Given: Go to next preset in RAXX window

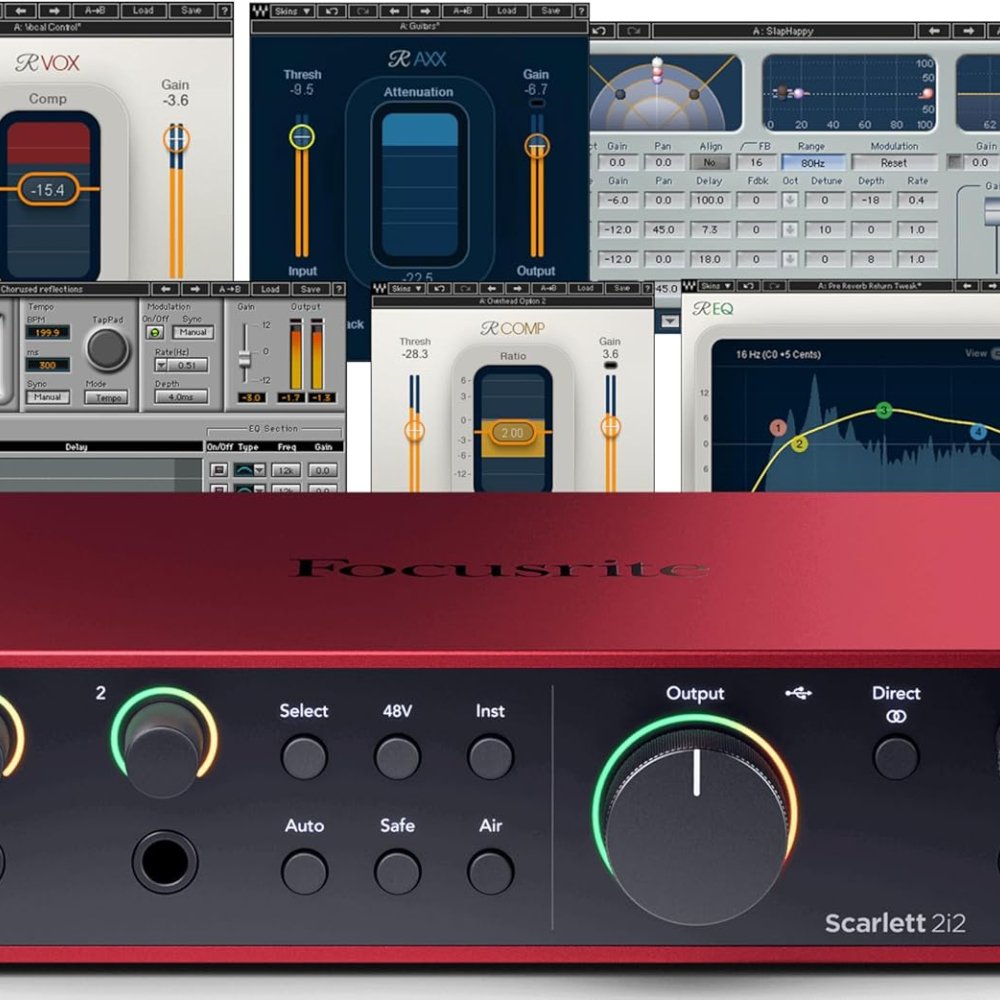Looking at the screenshot, I should pyautogui.click(x=425, y=11).
